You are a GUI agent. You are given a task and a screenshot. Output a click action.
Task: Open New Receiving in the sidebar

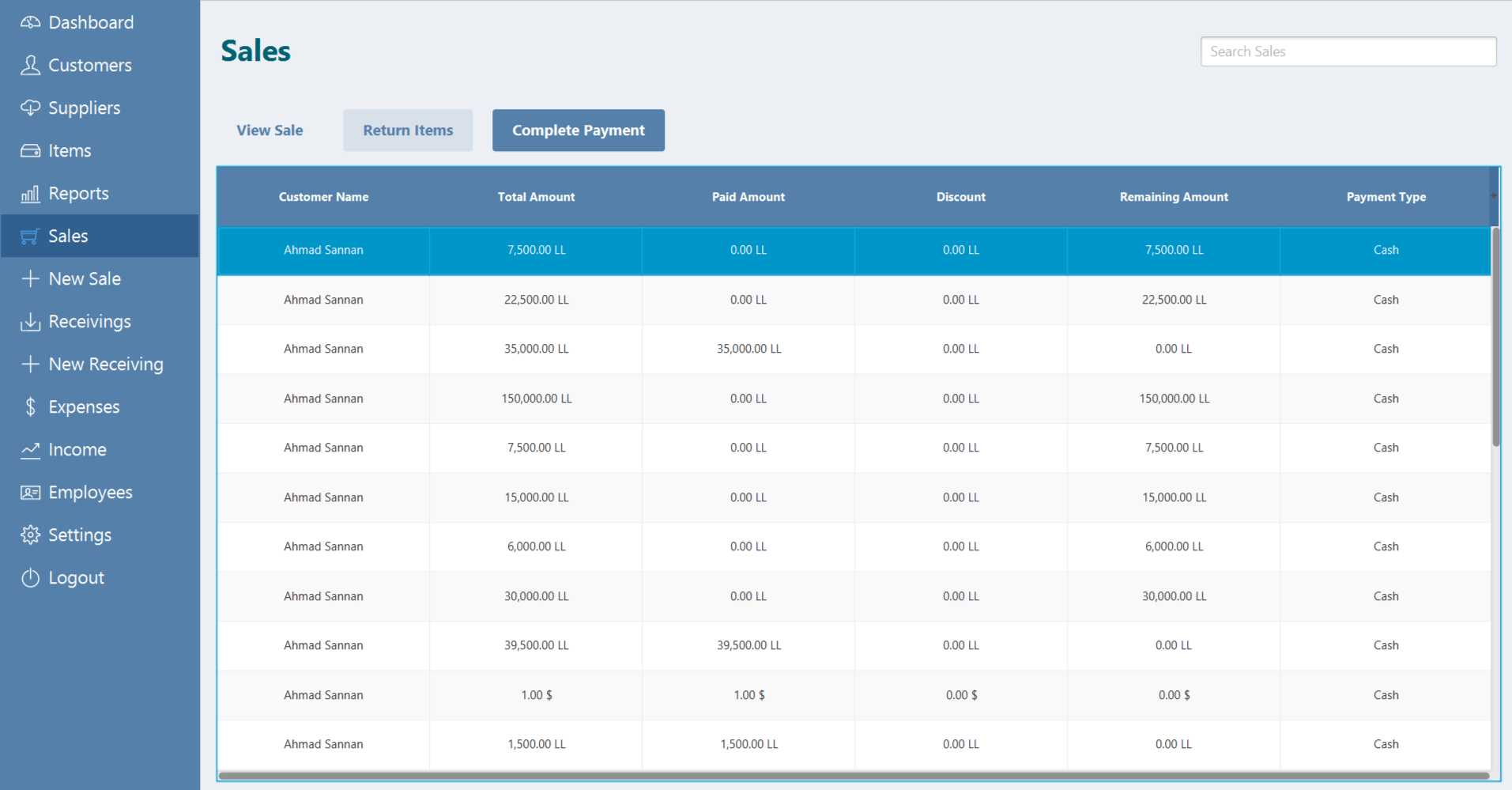pos(106,364)
